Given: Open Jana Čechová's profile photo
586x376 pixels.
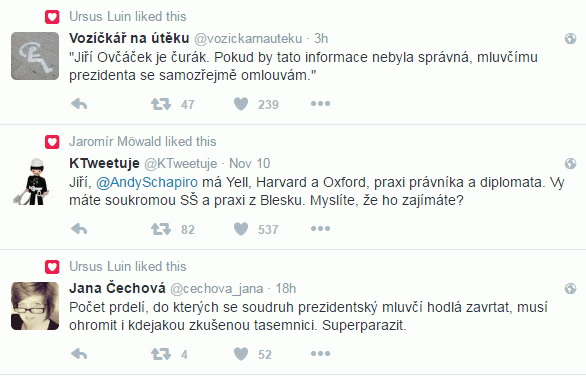Looking at the screenshot, I should tap(35, 306).
